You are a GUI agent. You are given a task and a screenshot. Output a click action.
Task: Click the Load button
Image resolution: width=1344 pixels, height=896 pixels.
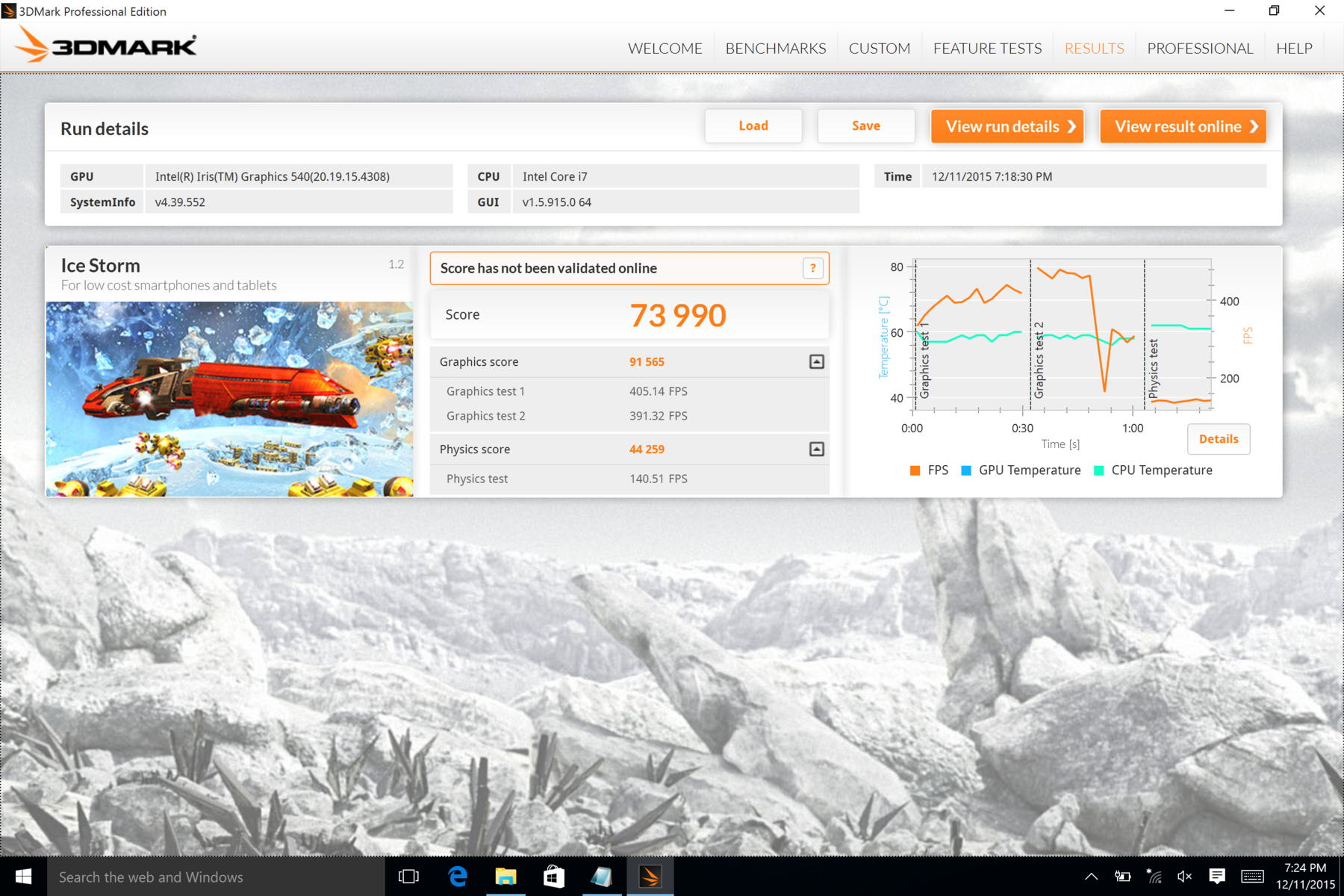(x=753, y=126)
